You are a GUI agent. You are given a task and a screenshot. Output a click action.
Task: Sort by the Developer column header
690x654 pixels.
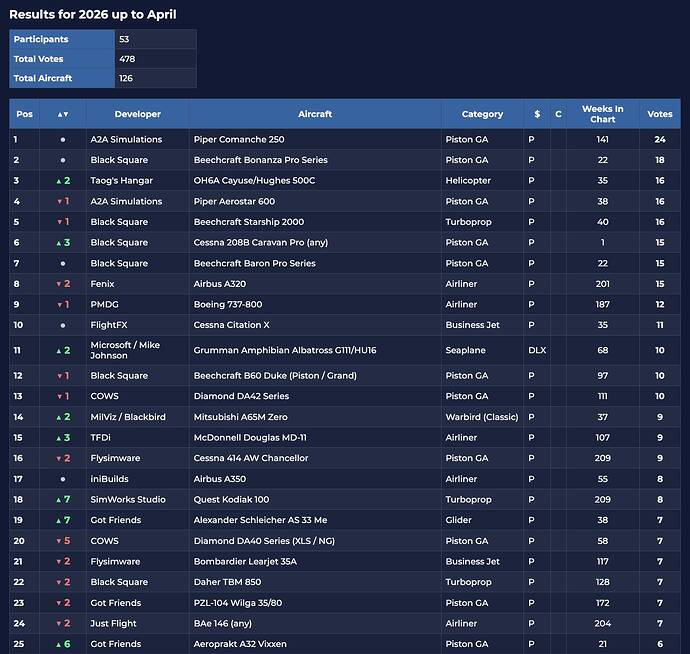coord(137,114)
